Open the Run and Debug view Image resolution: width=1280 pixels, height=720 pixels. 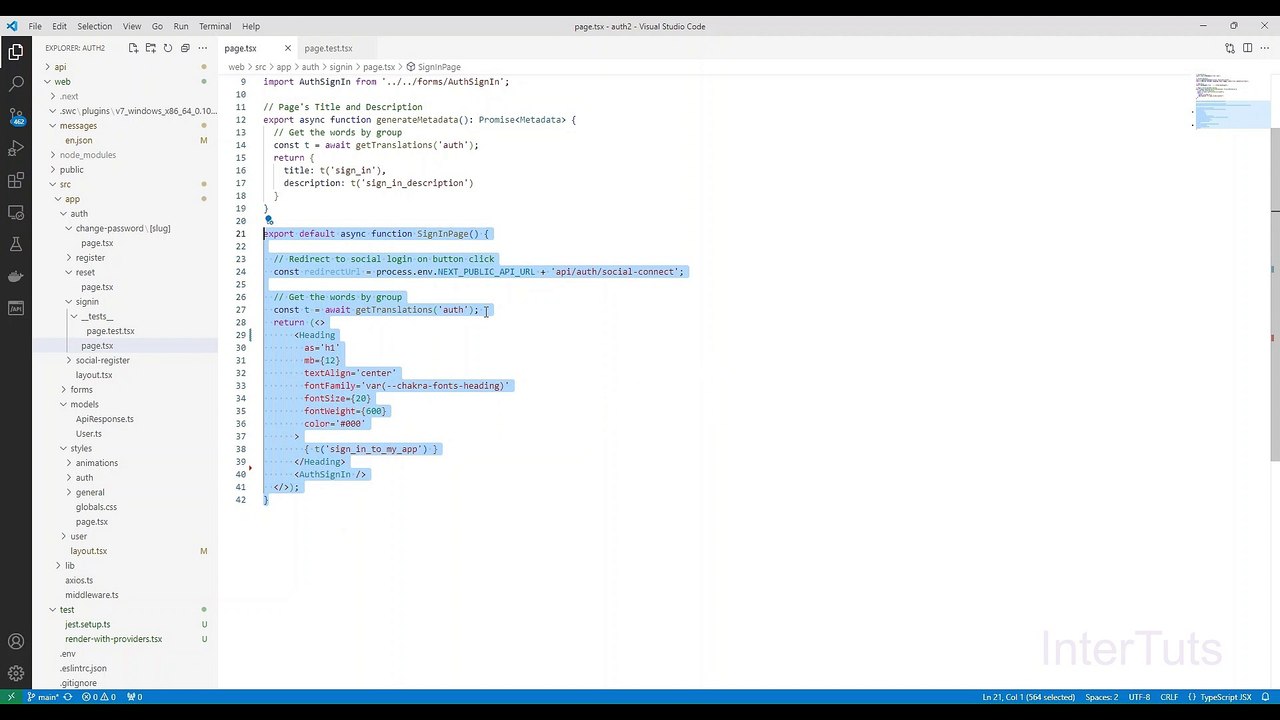tap(16, 148)
